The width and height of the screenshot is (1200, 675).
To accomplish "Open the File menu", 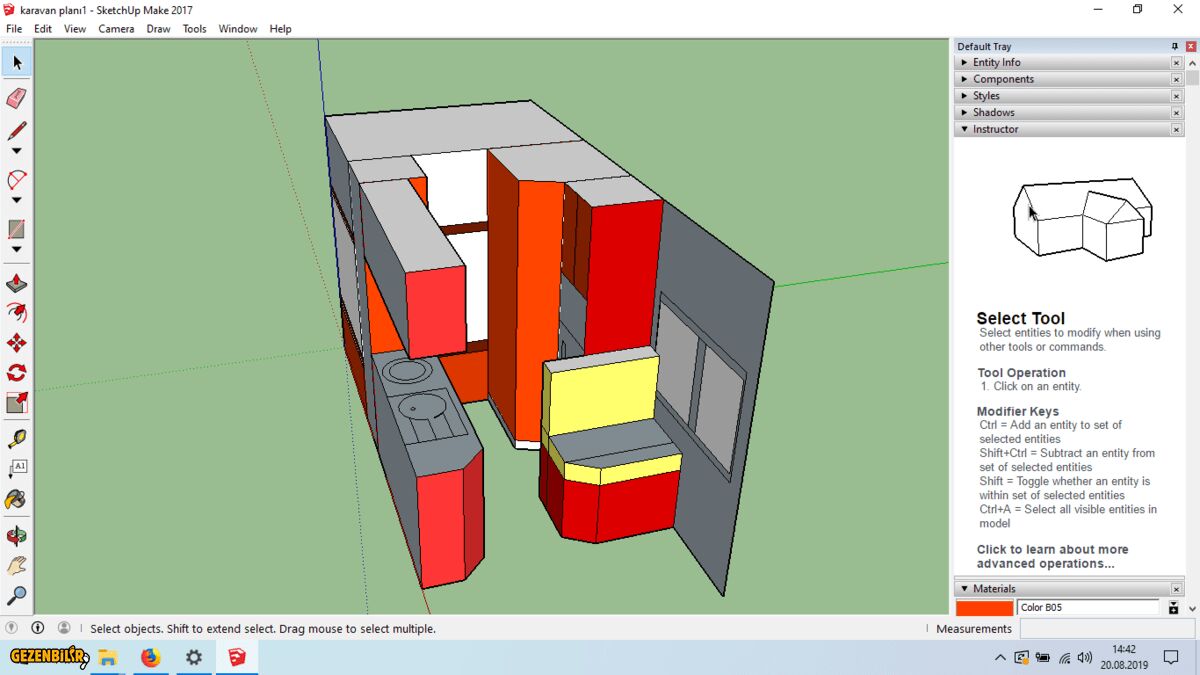I will click(x=14, y=29).
